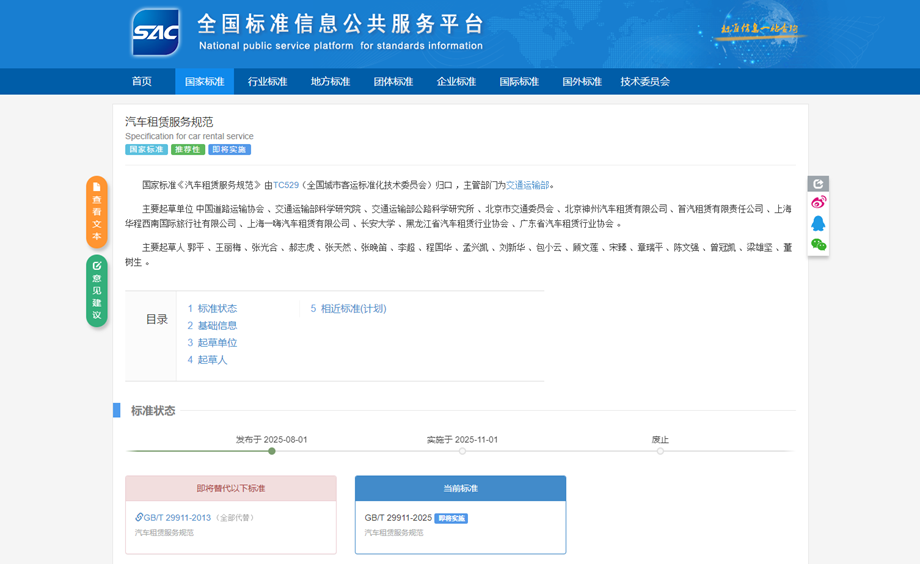Click the share arrow icon
The height and width of the screenshot is (564, 920).
(x=818, y=184)
